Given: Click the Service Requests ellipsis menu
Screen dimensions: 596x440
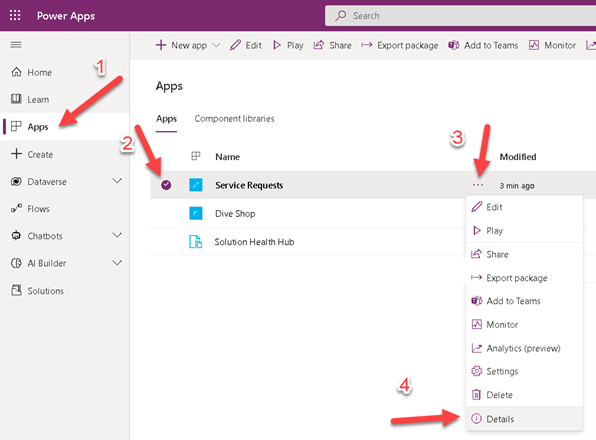Looking at the screenshot, I should pos(478,185).
